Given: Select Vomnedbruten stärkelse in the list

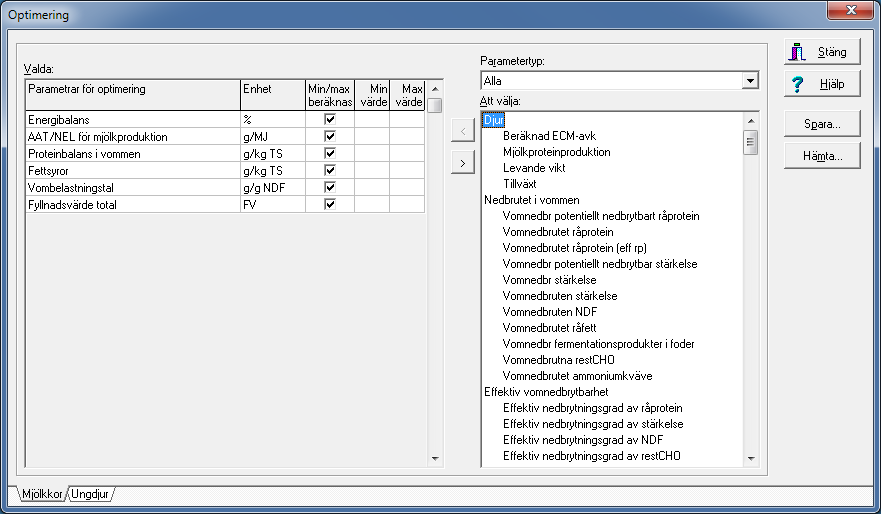Looking at the screenshot, I should click(560, 296).
